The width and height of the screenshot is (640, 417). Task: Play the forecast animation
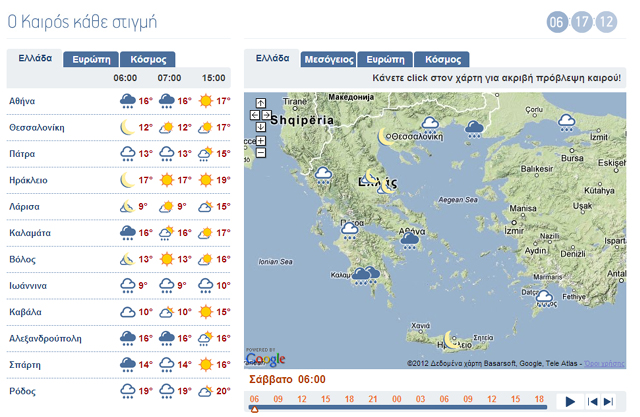point(570,401)
